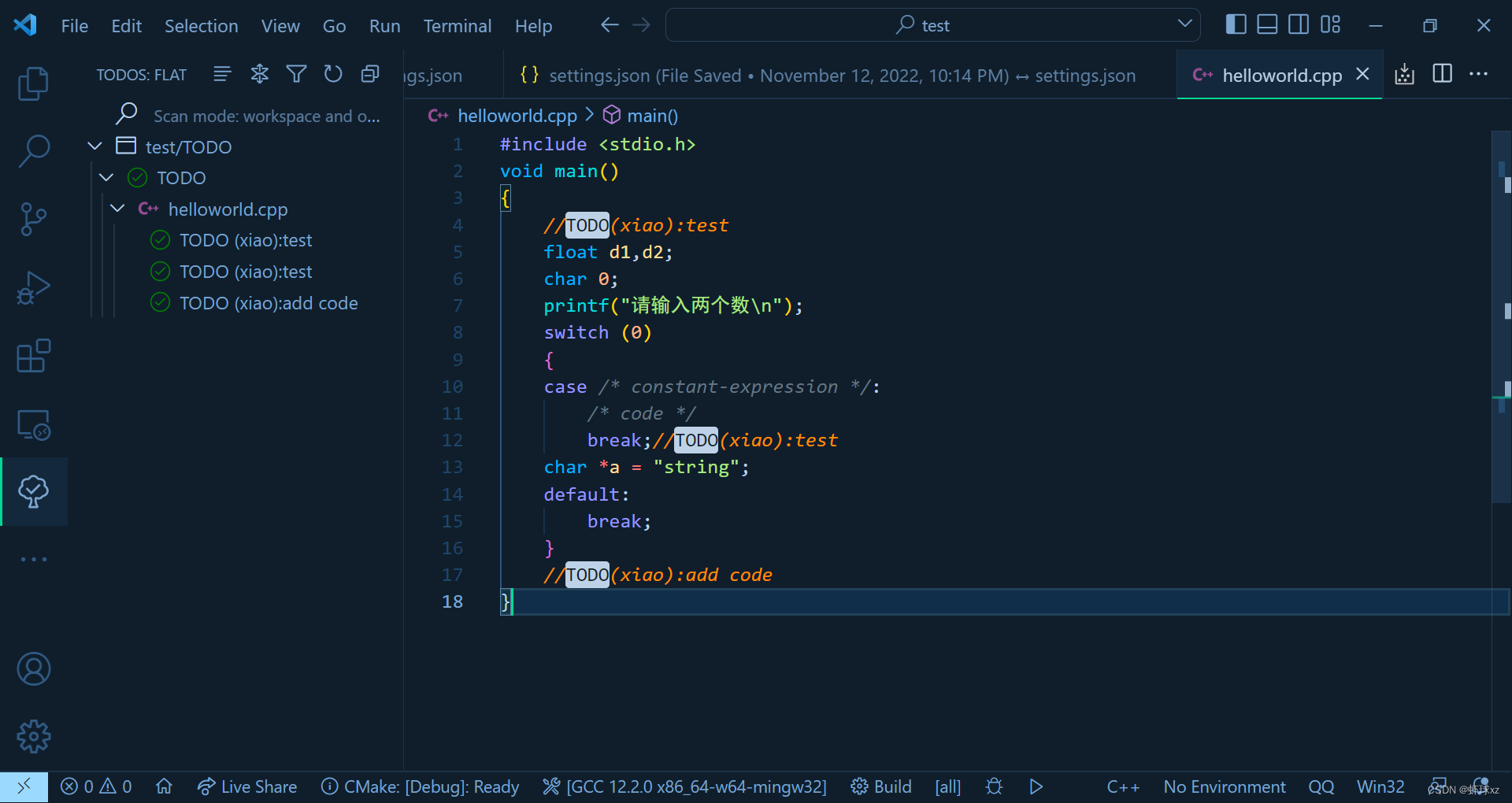This screenshot has height=803, width=1512.
Task: Collapse the TODO tag group
Action: (106, 178)
